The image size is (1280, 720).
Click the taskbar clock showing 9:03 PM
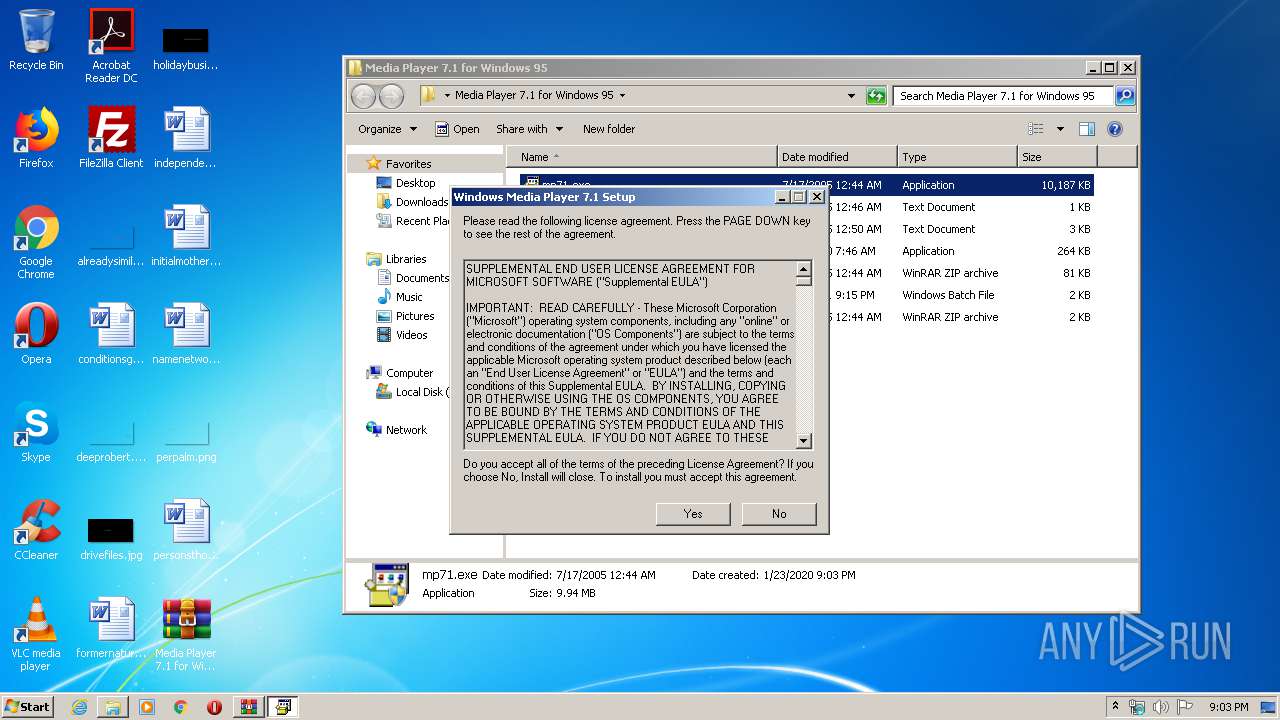click(1228, 707)
